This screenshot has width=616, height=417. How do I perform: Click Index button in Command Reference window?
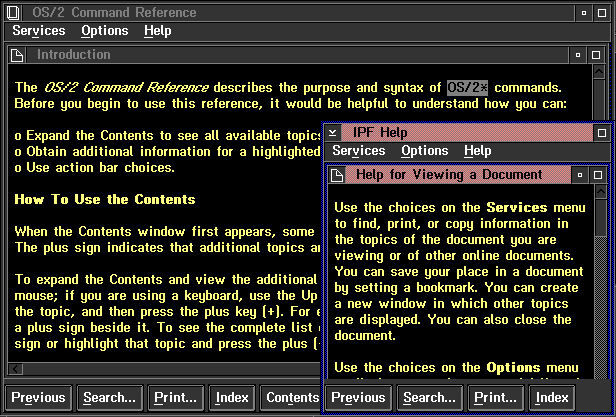(x=232, y=398)
